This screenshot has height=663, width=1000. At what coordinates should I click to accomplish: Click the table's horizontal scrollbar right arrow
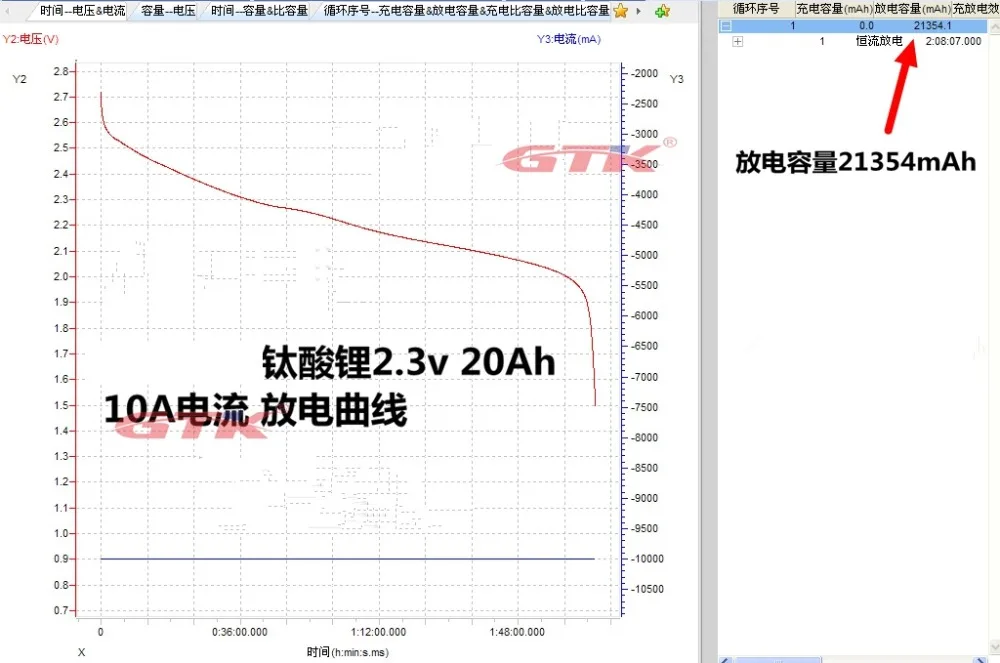click(981, 659)
